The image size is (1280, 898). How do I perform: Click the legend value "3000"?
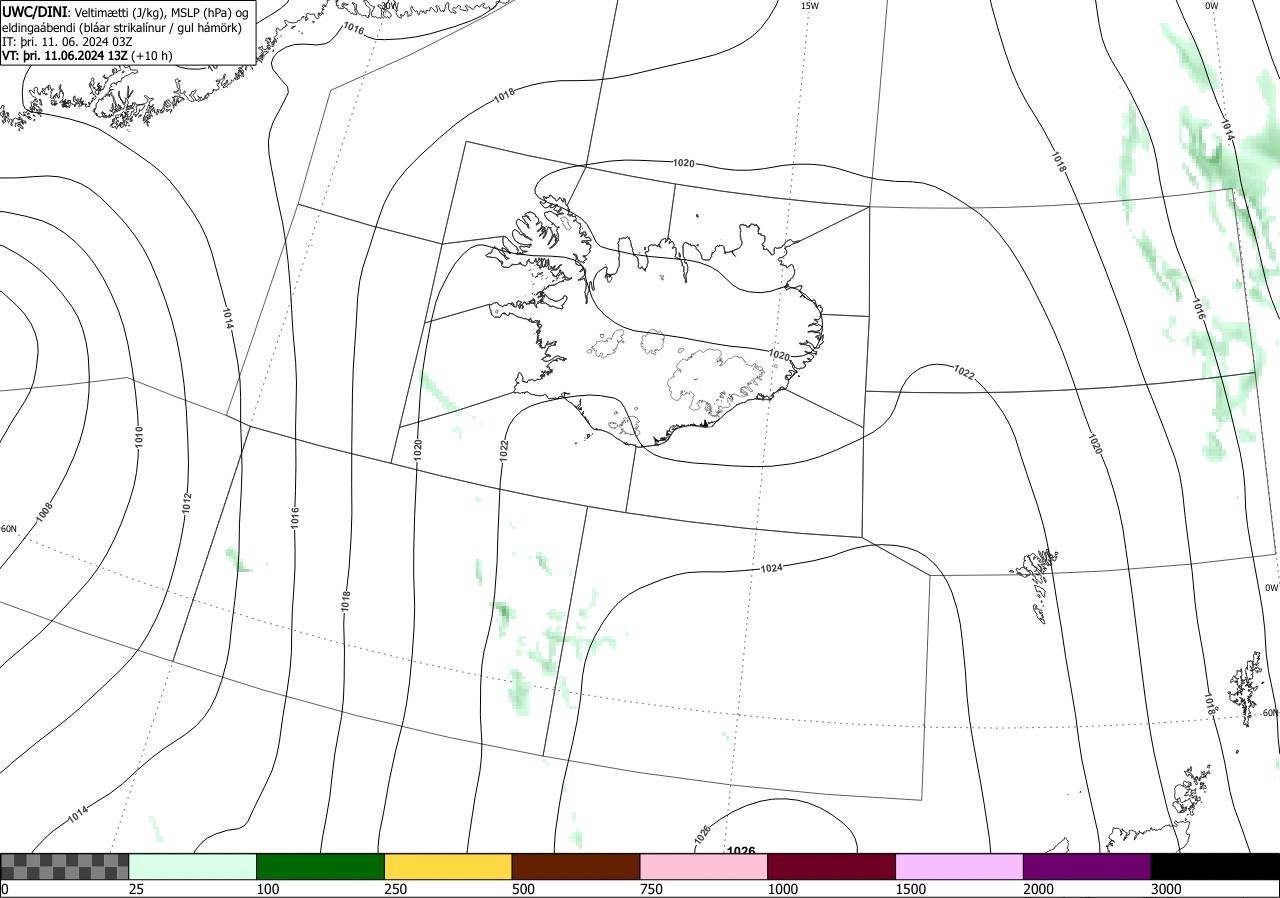coord(1167,889)
